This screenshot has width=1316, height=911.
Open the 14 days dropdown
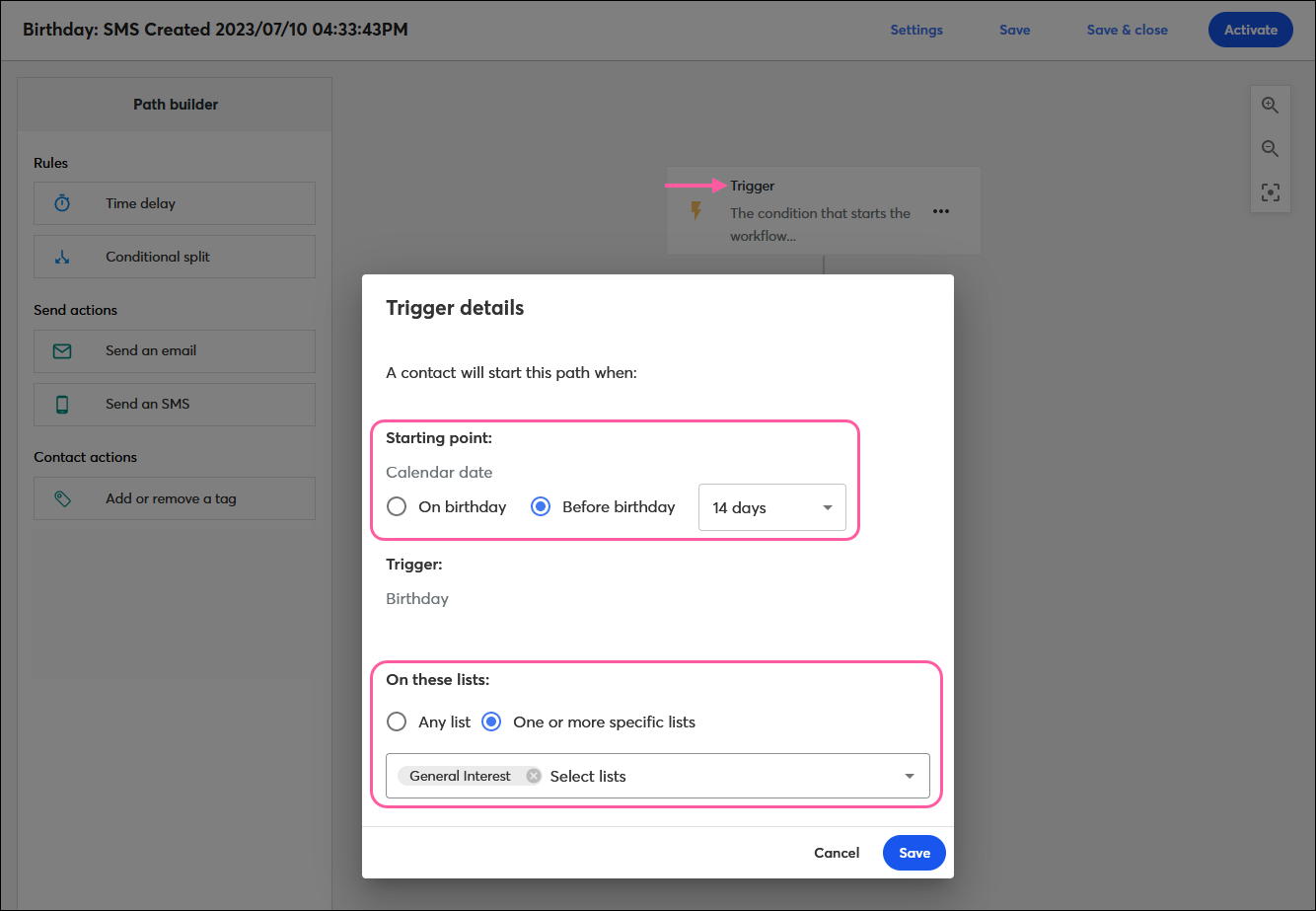pyautogui.click(x=771, y=507)
